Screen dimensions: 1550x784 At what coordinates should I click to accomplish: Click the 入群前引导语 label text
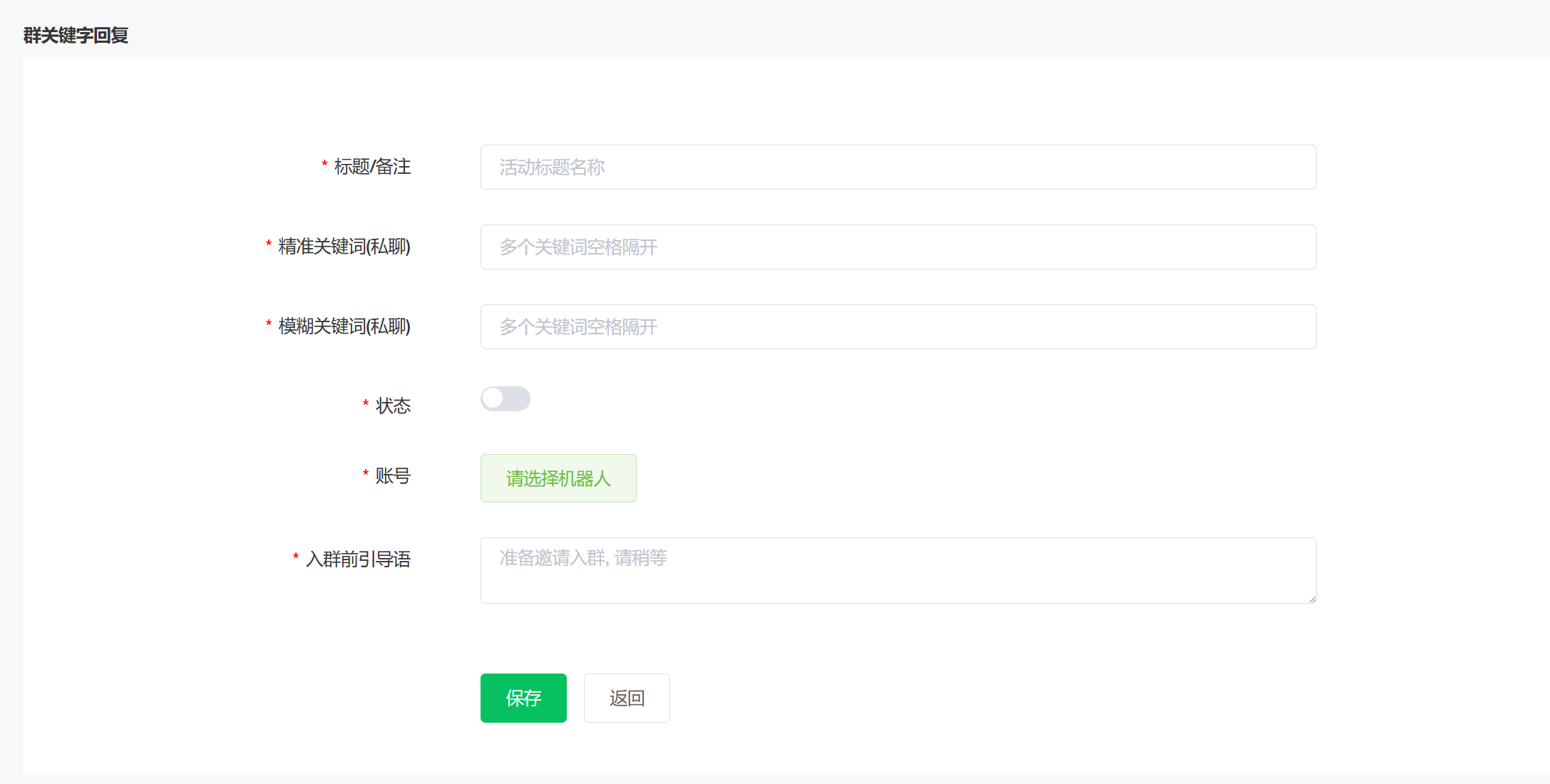click(x=358, y=559)
